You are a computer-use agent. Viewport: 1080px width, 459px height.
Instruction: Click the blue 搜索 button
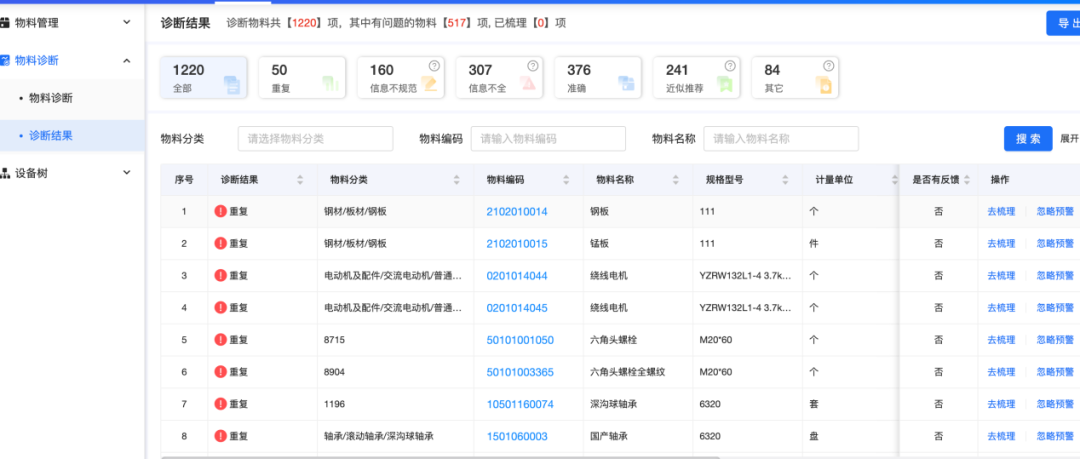pos(1028,139)
